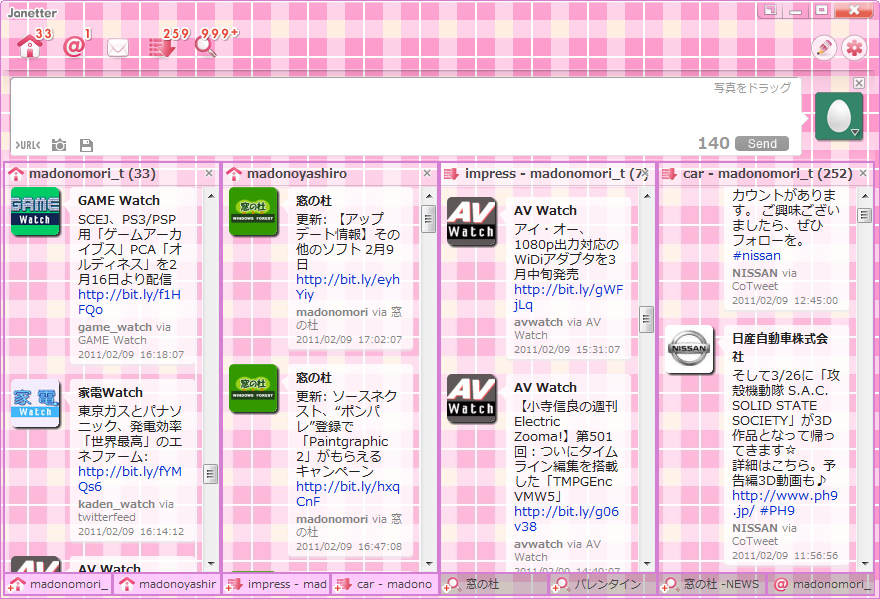Open settings via the pink gear icon
The height and width of the screenshot is (599, 880).
click(x=854, y=48)
